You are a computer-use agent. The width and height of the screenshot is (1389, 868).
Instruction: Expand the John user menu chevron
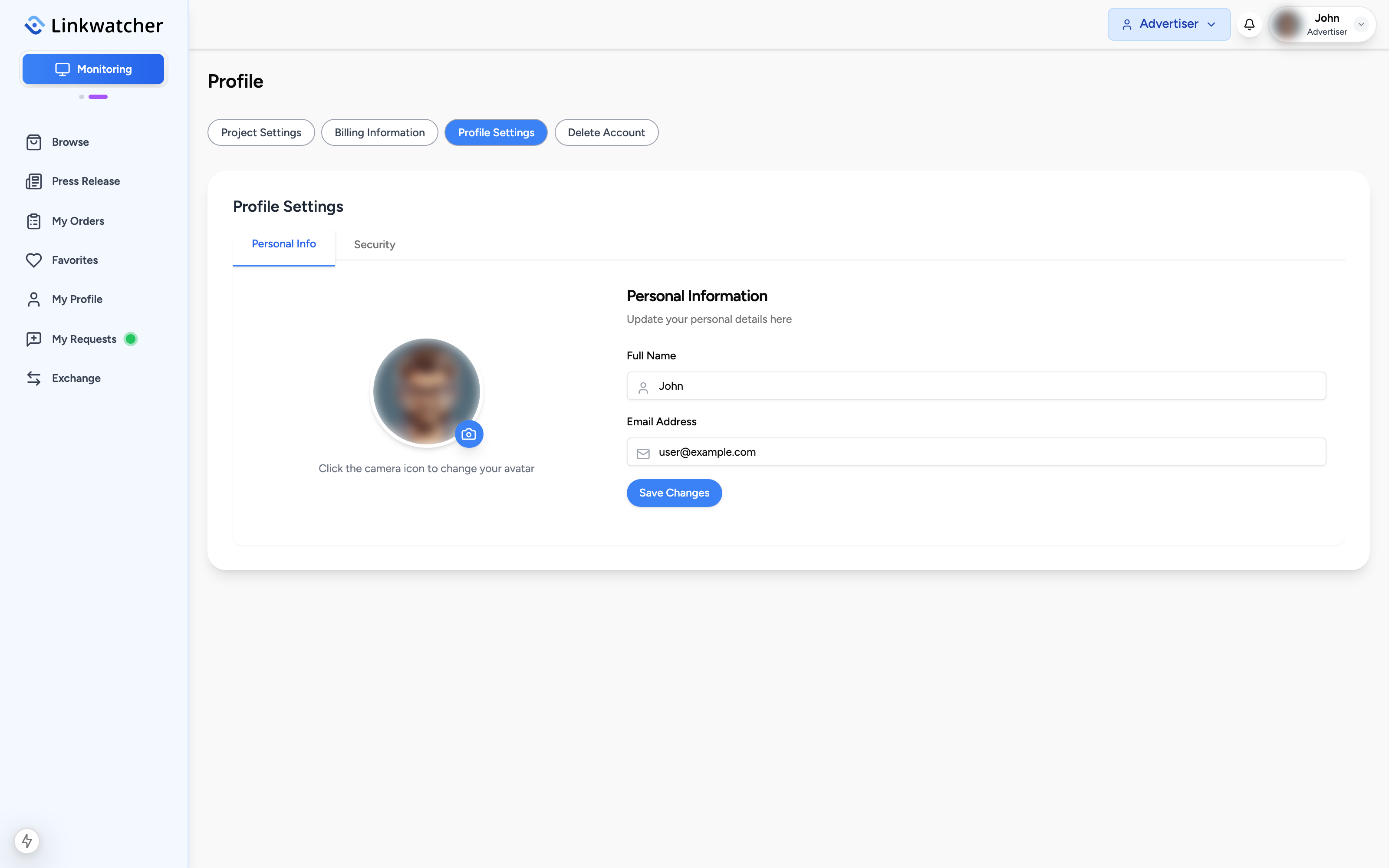1360,24
